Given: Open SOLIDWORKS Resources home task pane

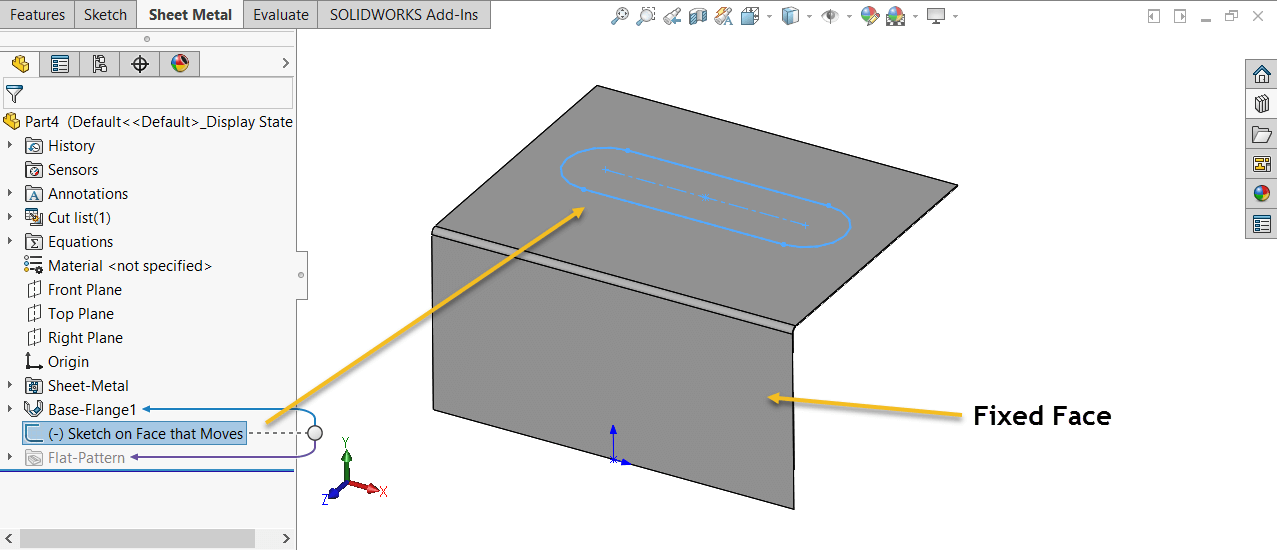Looking at the screenshot, I should click(1261, 74).
